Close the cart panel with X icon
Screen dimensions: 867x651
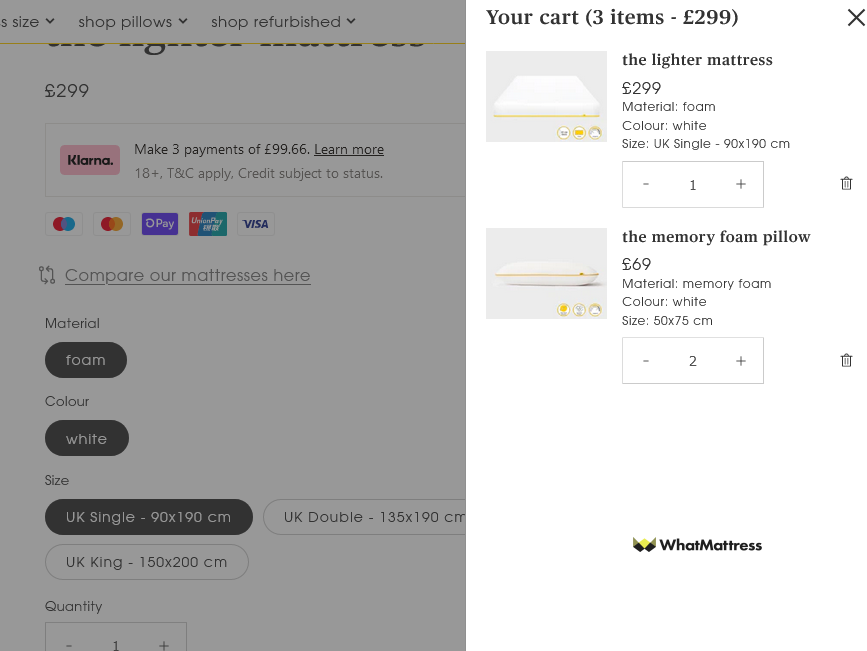[855, 18]
